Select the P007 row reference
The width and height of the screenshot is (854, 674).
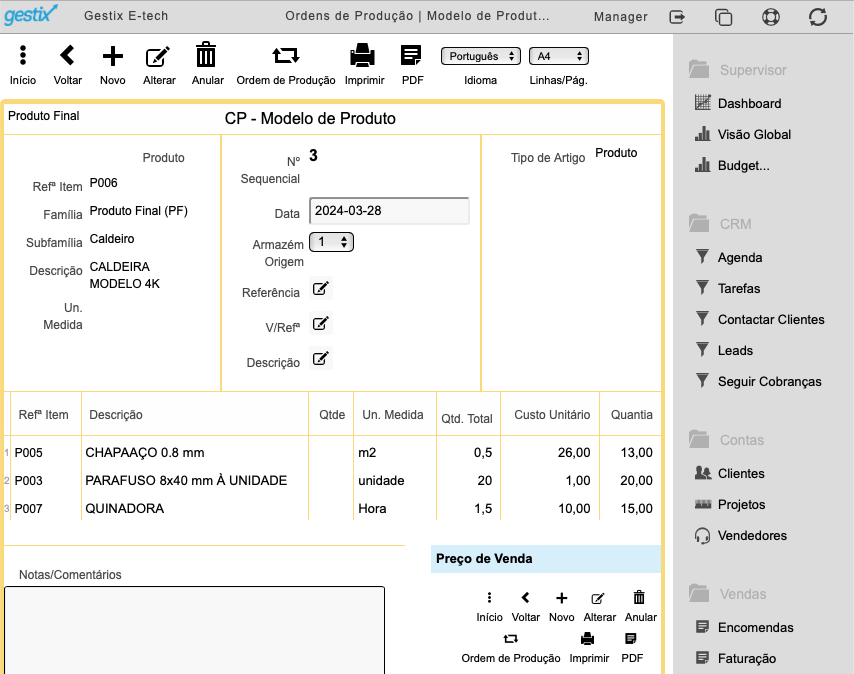28,508
